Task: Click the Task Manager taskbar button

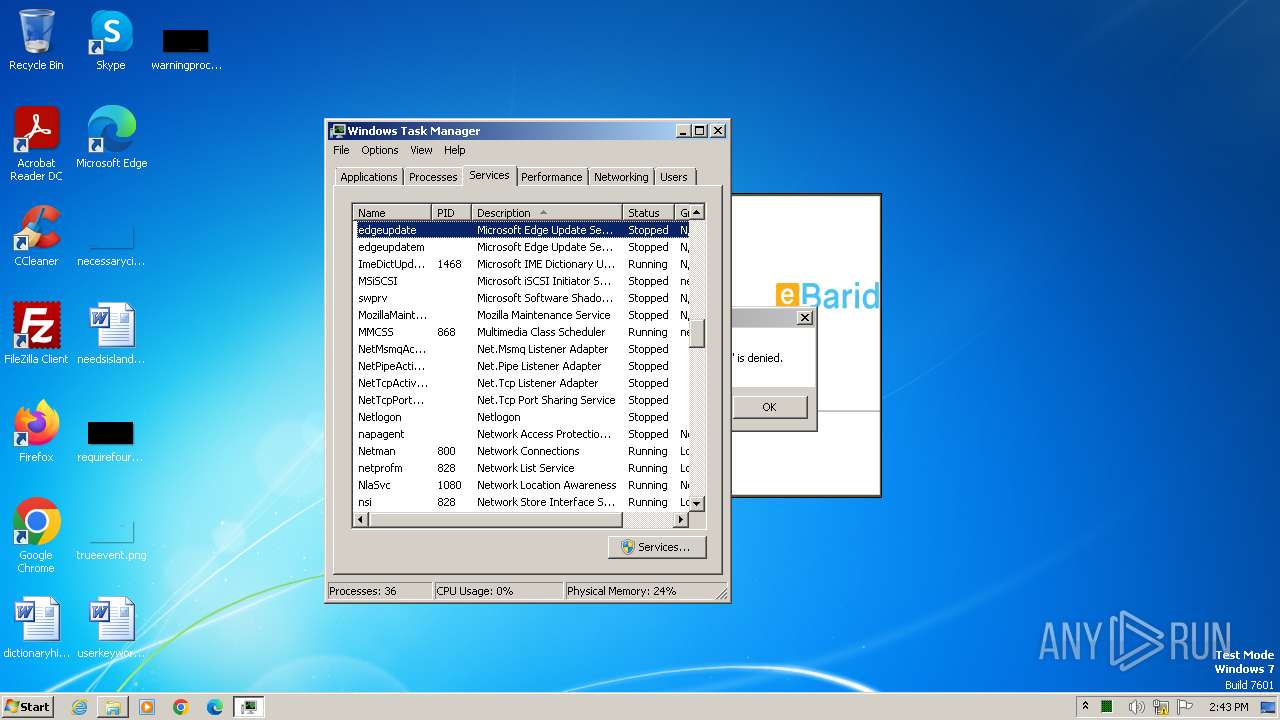Action: click(249, 707)
